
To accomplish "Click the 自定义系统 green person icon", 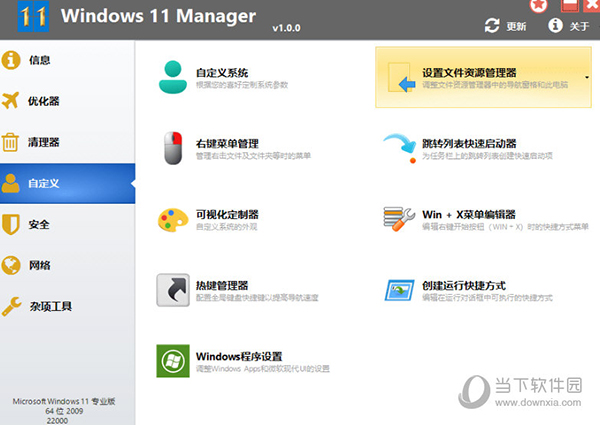I will click(173, 77).
